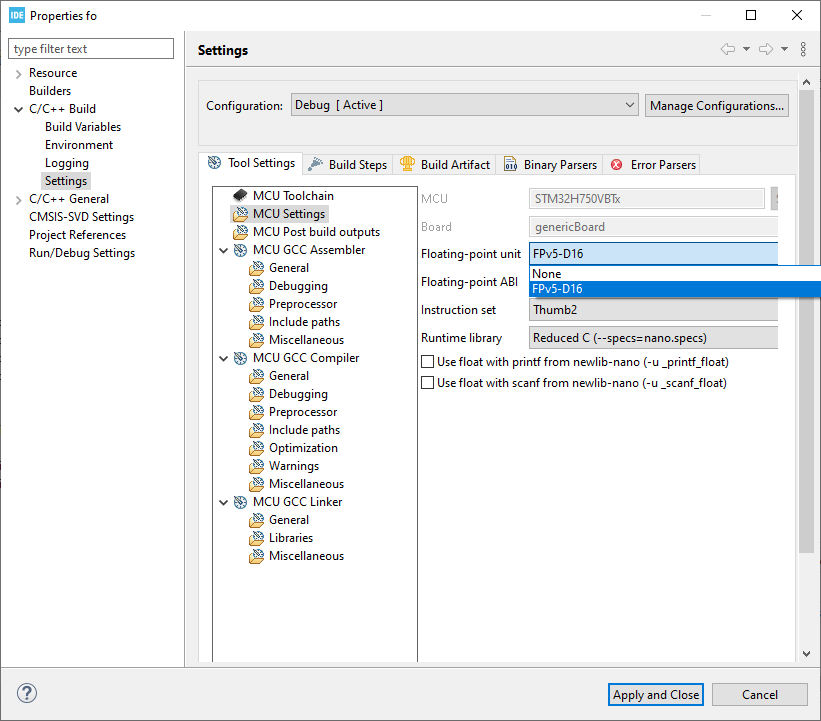Click the MCU Settings folder icon
Viewport: 821px width, 721px height.
[240, 214]
